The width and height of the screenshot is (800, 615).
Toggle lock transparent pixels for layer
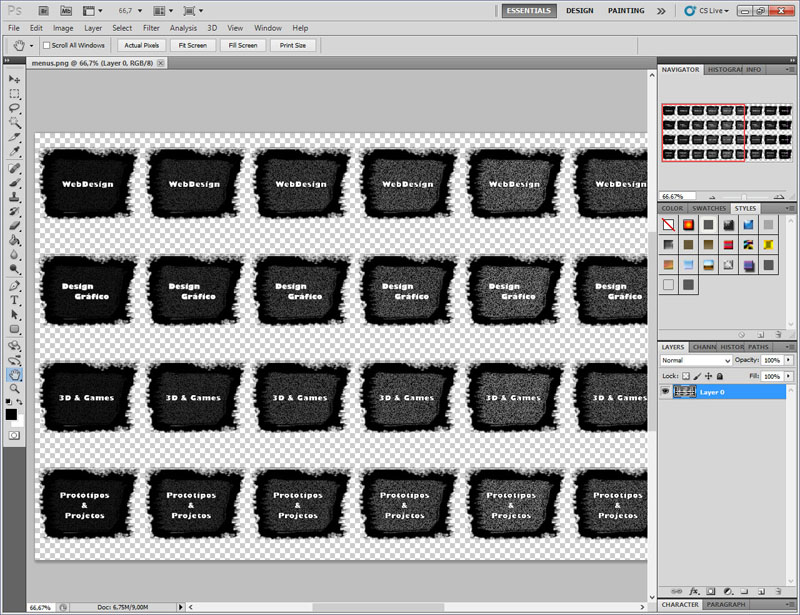(x=686, y=376)
